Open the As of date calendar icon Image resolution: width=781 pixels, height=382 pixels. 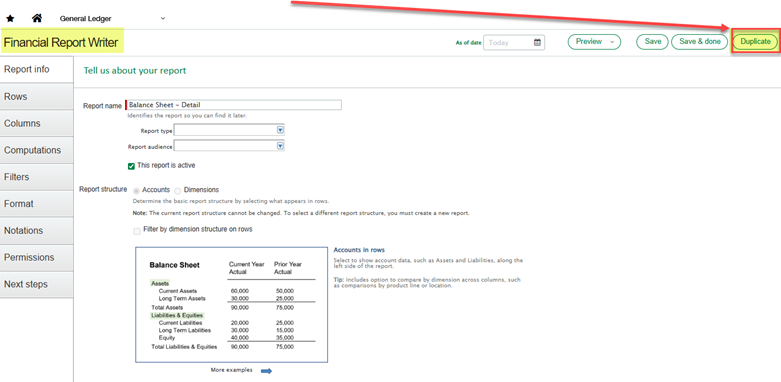[537, 42]
